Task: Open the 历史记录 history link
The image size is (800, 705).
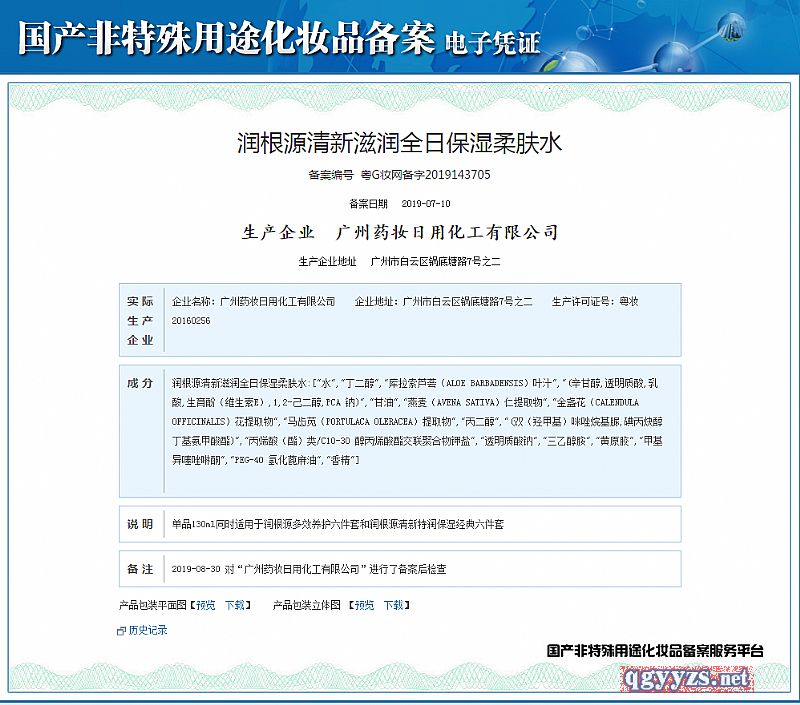Action: point(148,630)
